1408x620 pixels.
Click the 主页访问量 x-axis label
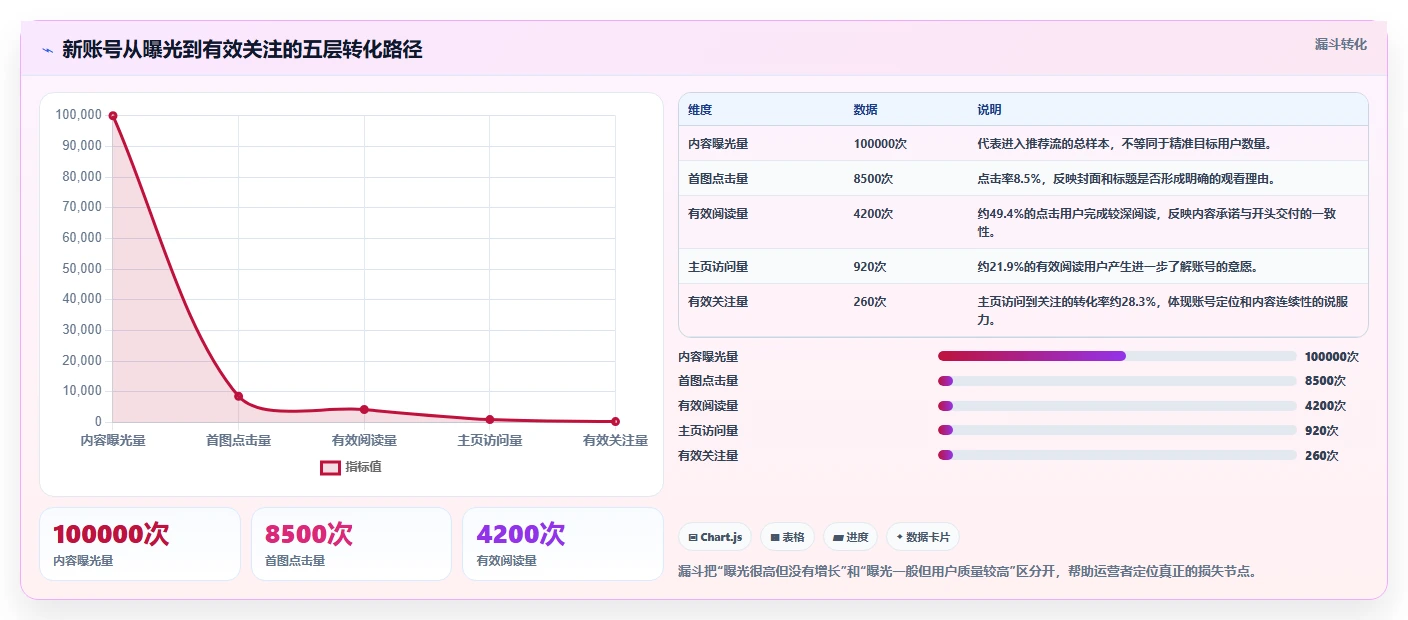489,440
